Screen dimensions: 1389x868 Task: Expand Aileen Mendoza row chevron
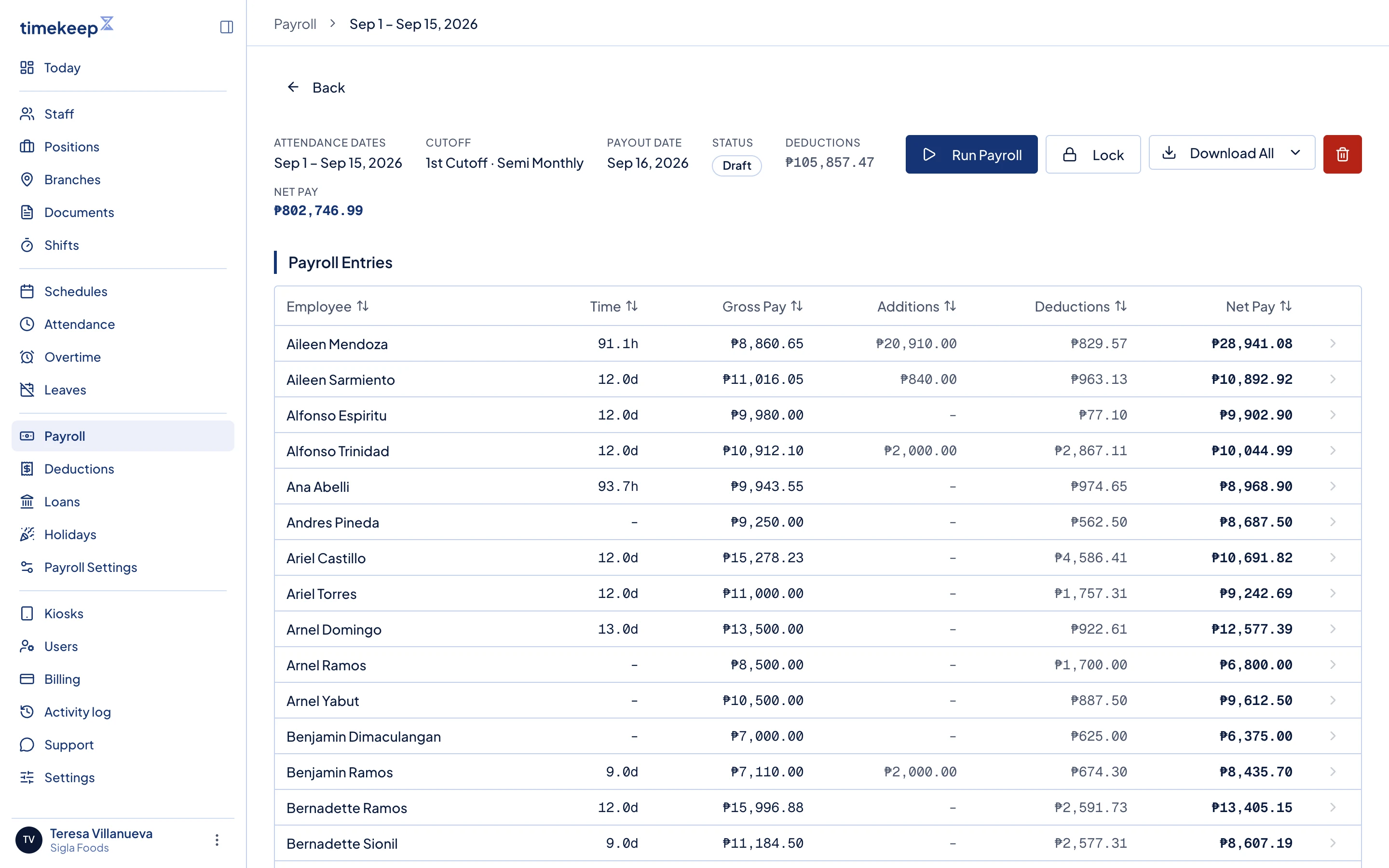click(x=1333, y=343)
